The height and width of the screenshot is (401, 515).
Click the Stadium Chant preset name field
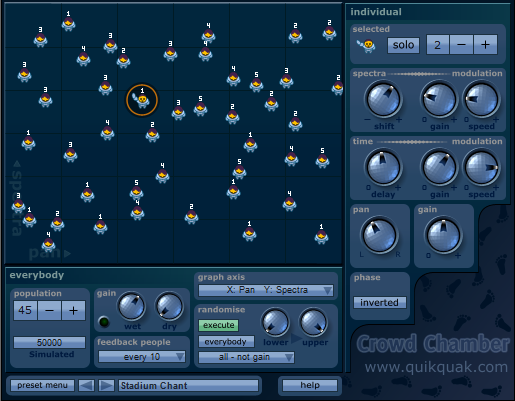[x=189, y=386]
